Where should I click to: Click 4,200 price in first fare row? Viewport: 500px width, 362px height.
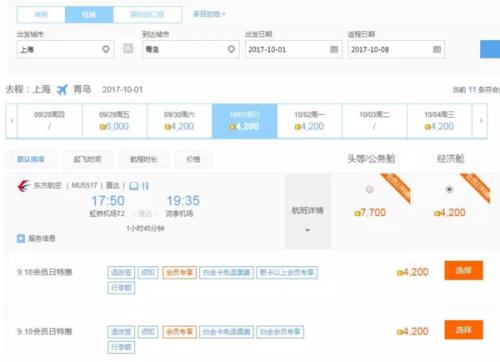coord(413,272)
